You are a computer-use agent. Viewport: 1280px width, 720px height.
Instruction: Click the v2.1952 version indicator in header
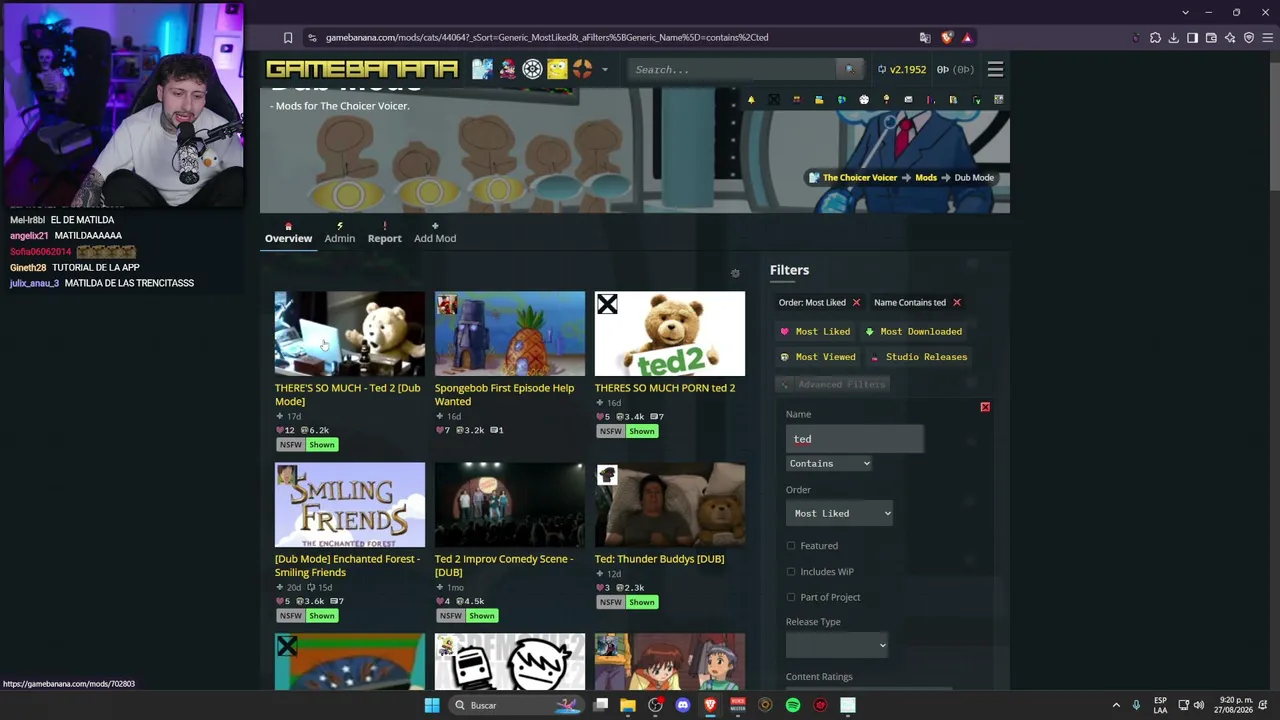[902, 69]
